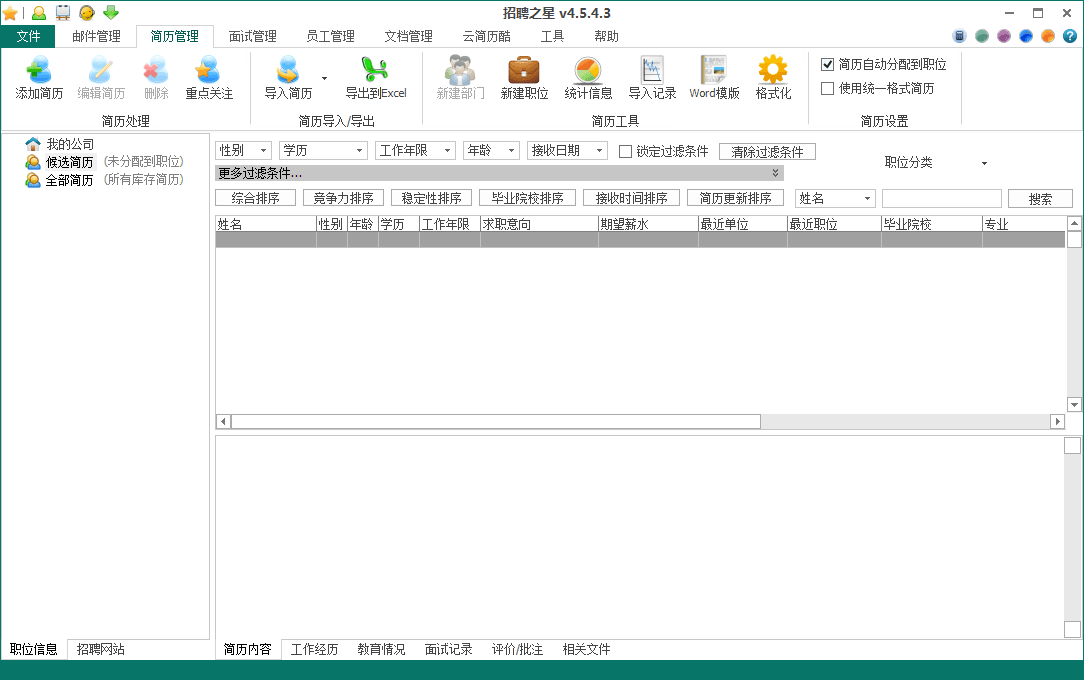
Task: Click the 清除过滤条件 button
Action: tap(767, 152)
